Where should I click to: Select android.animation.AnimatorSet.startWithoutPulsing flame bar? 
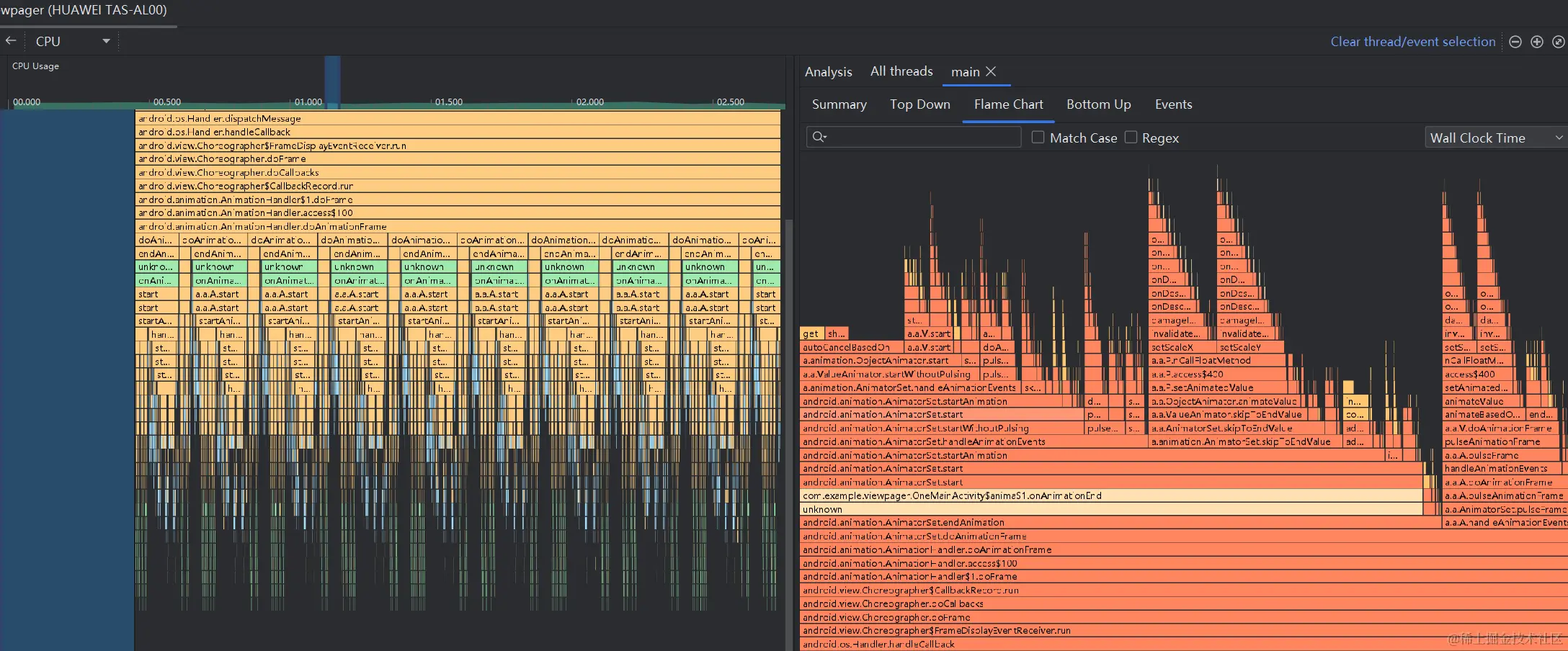[x=943, y=428]
